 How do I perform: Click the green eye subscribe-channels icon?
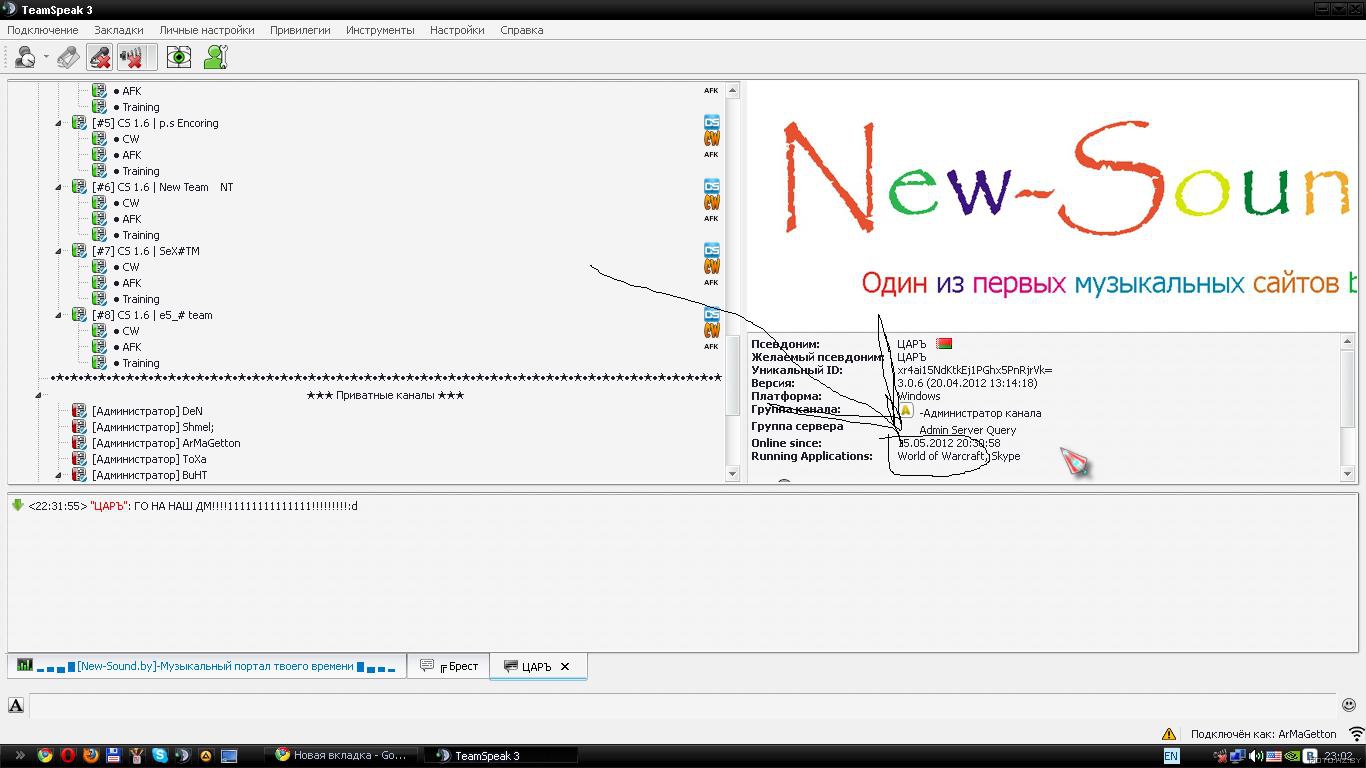[x=178, y=57]
